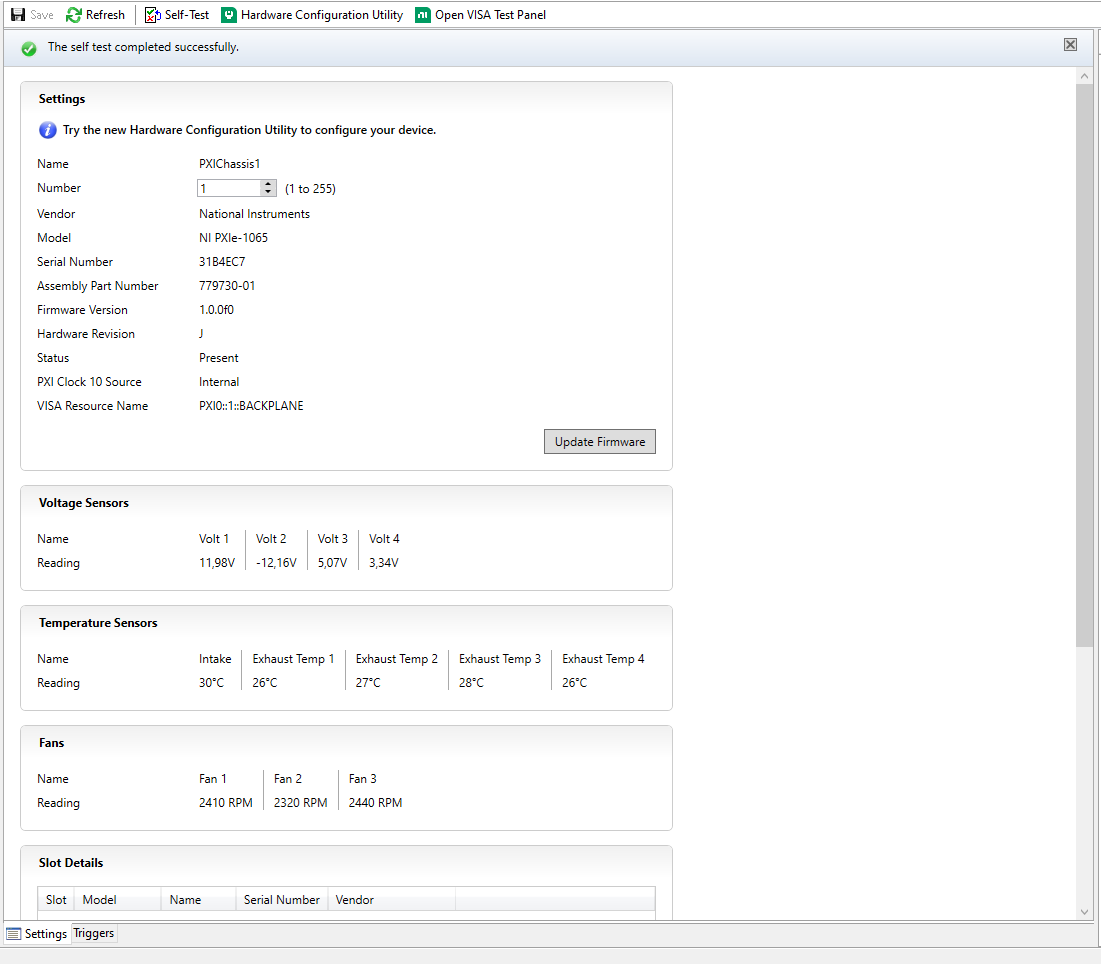Dismiss the self test notification banner
The height and width of the screenshot is (964, 1101).
1070,45
